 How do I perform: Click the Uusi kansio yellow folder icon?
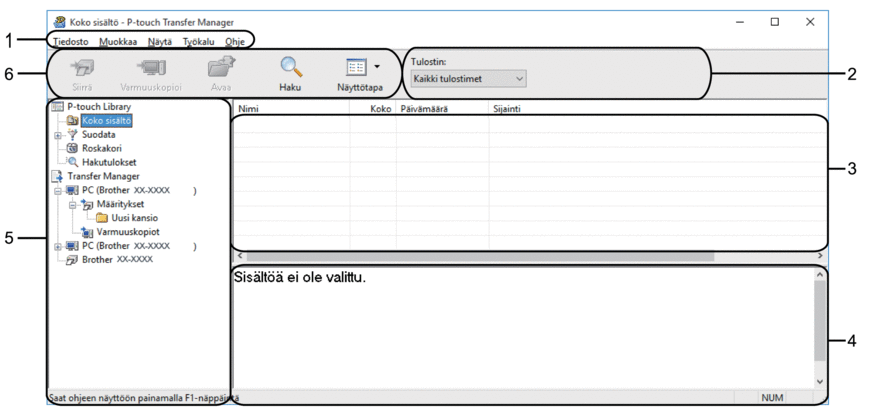click(102, 218)
